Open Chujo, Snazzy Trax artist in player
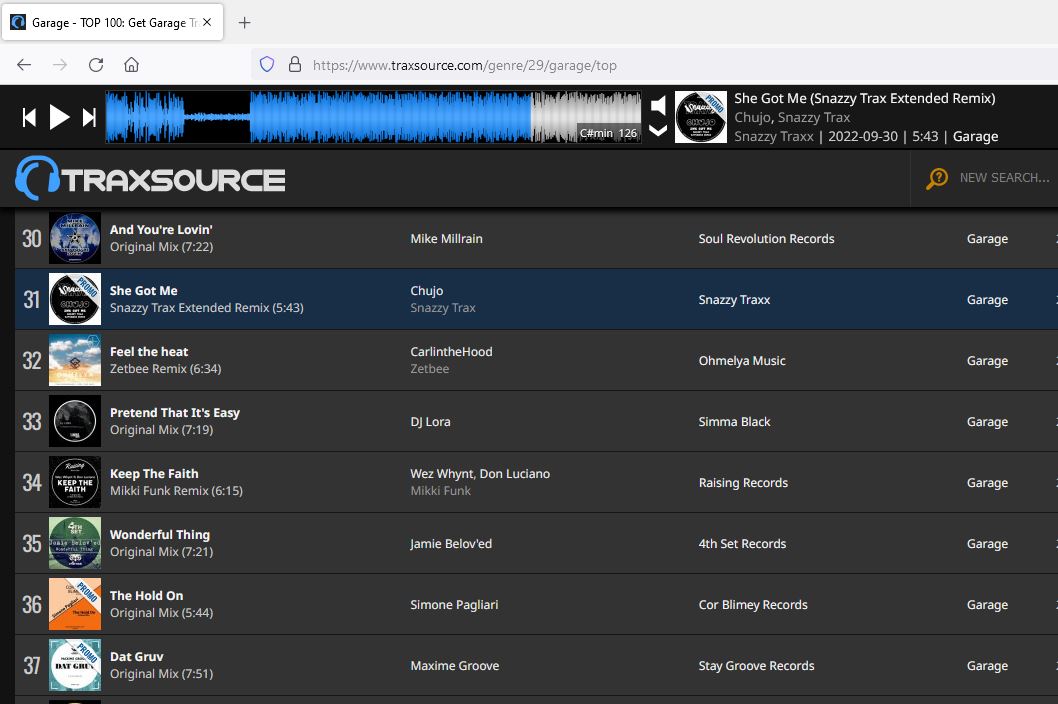Screen dimensions: 1058x704 click(x=791, y=117)
